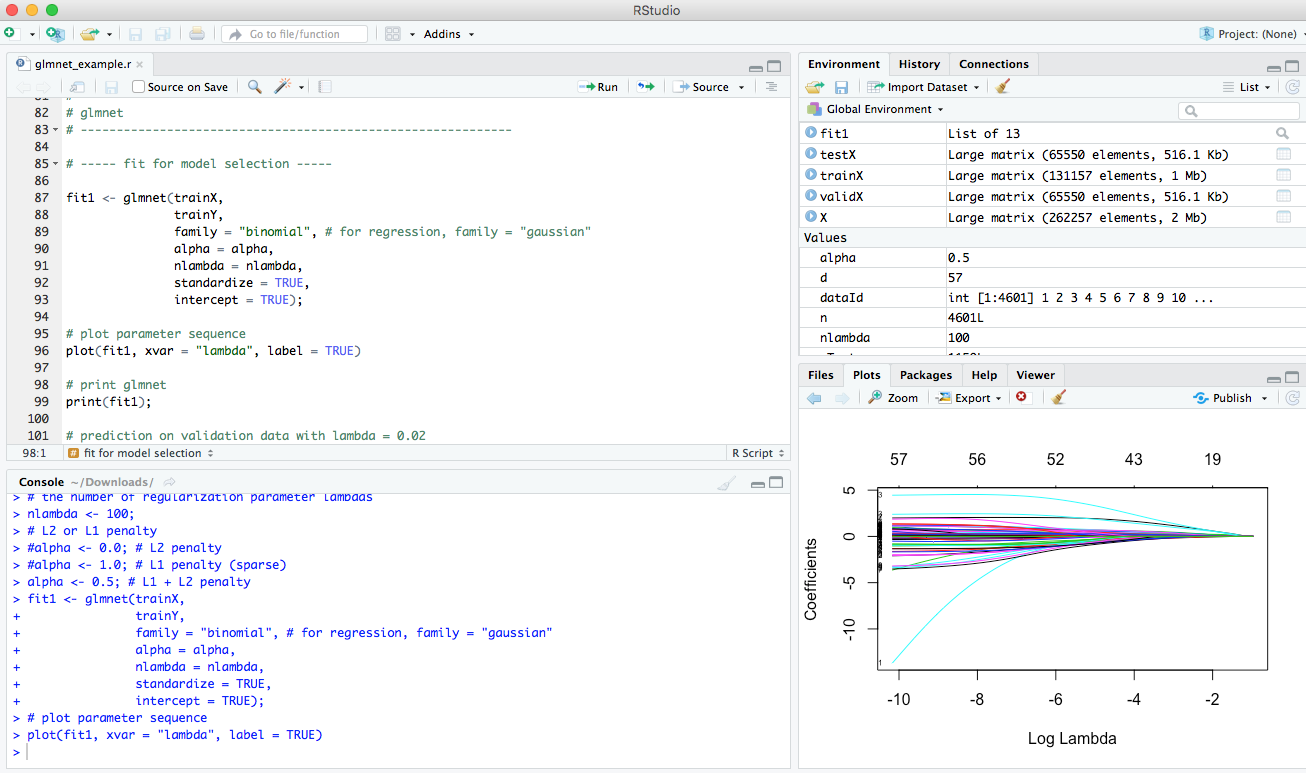Create a new file with the plus icon
Screen dimensions: 1306x773
[10, 33]
